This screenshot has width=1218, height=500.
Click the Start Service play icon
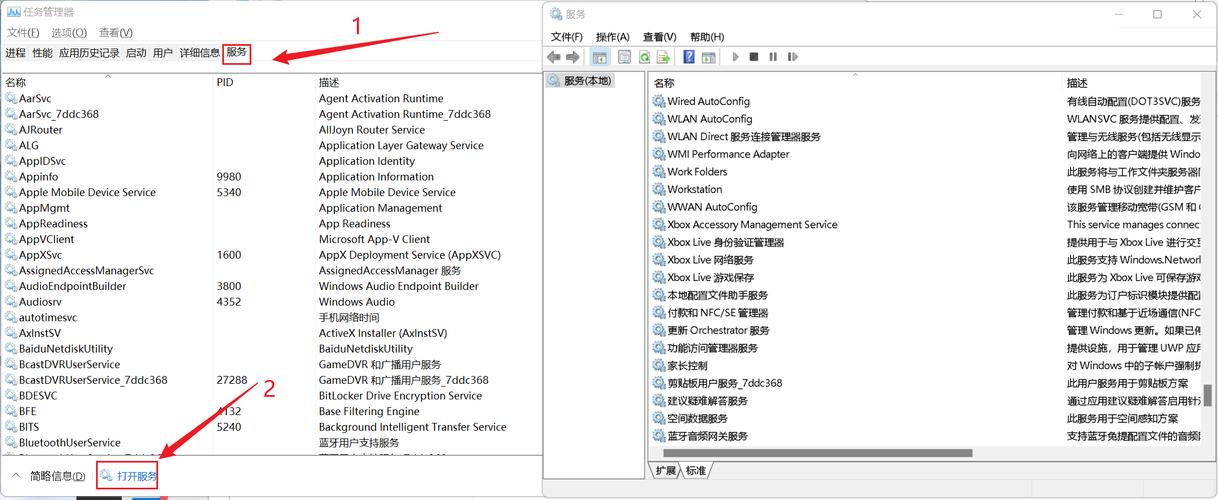(736, 57)
